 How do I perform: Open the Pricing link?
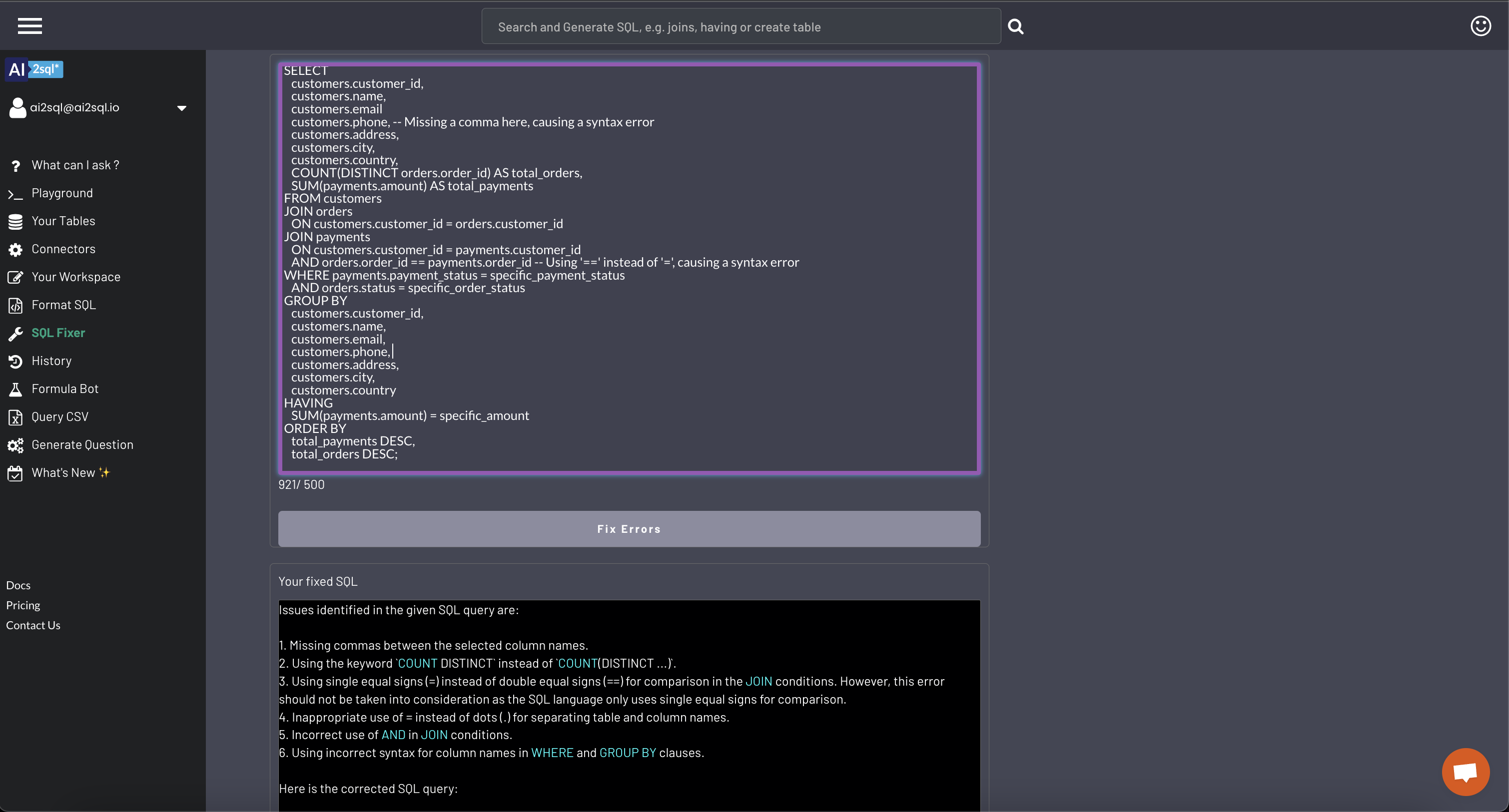click(23, 605)
